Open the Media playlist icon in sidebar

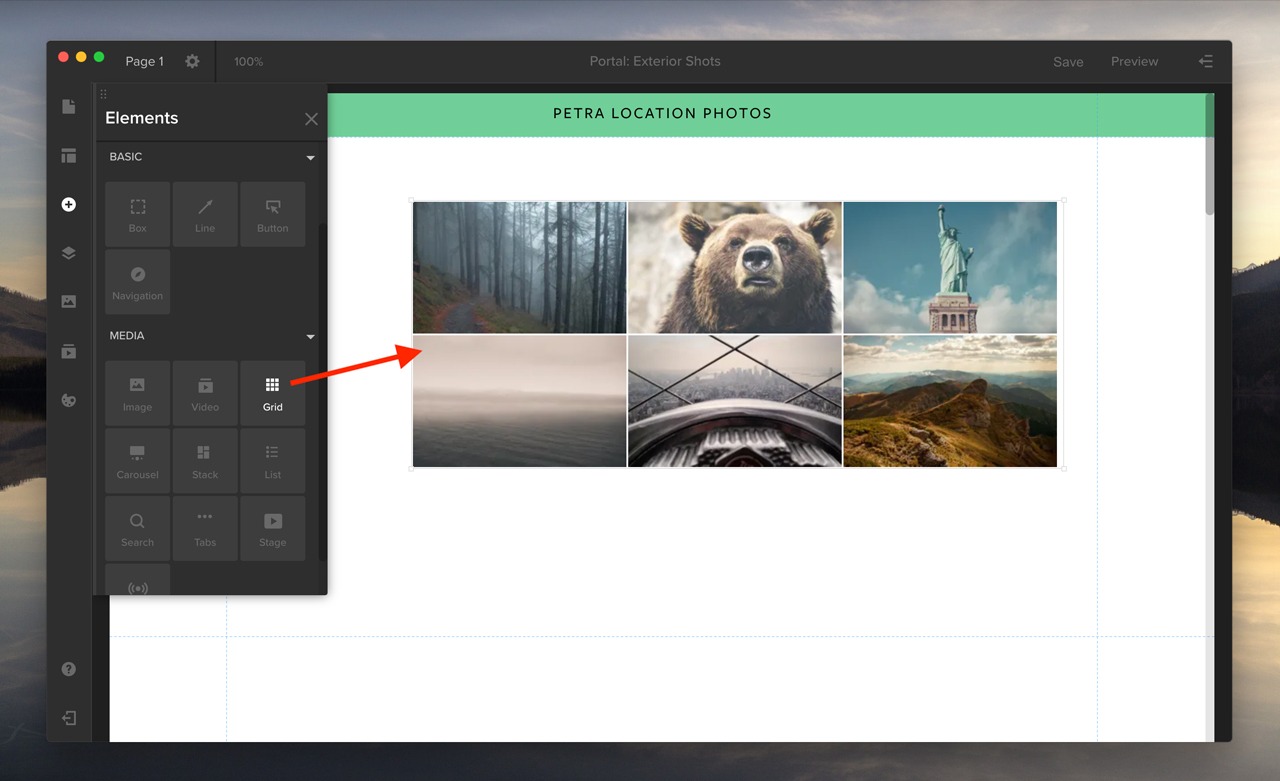[x=69, y=351]
